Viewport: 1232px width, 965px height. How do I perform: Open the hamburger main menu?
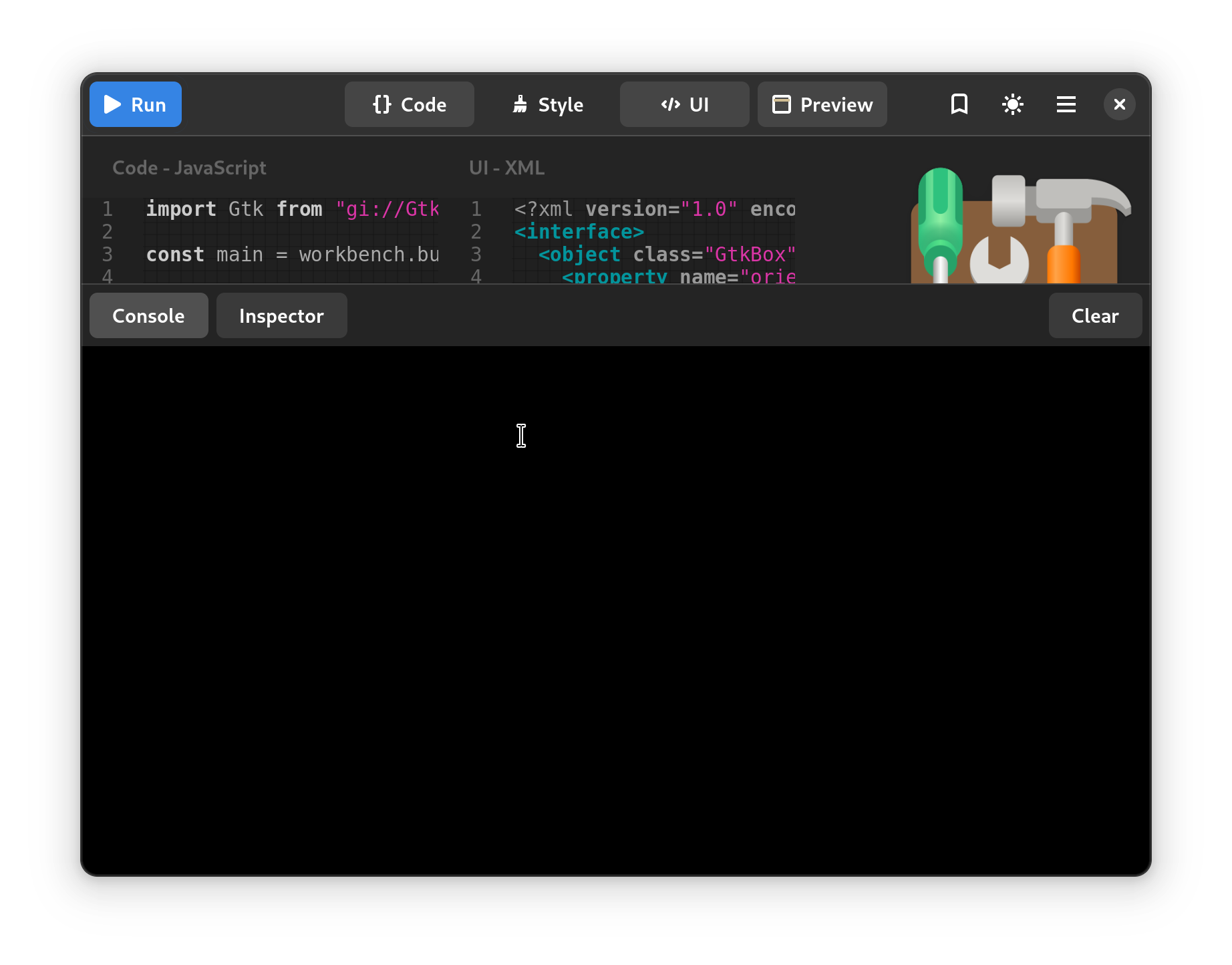click(1066, 104)
